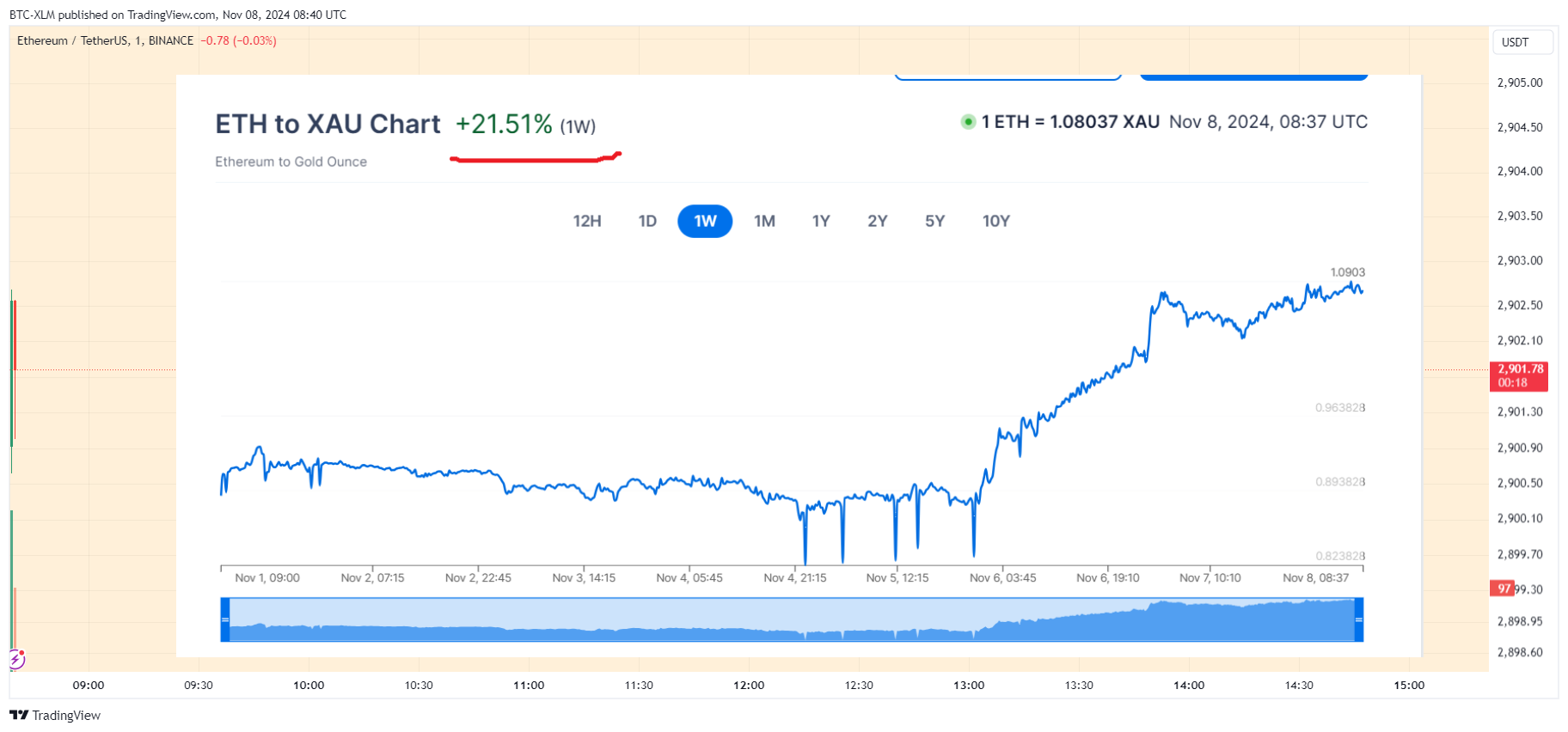Click the green live status indicator dot
Image resolution: width=1568 pixels, height=732 pixels.
pyautogui.click(x=968, y=122)
